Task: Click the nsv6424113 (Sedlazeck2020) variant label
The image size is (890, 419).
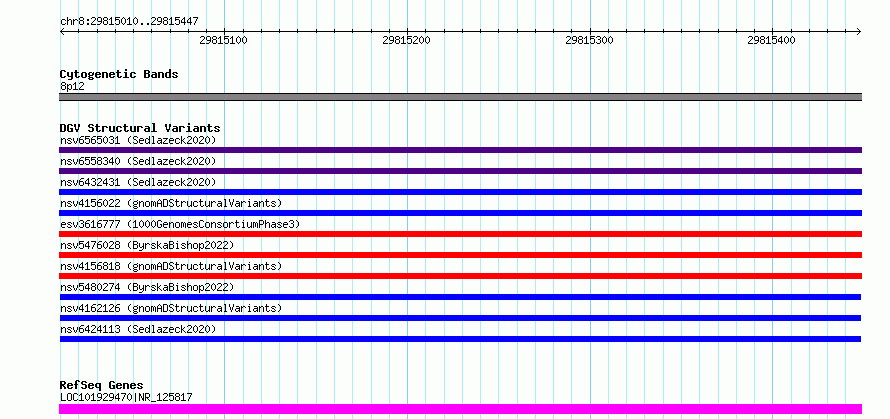Action: pos(138,329)
